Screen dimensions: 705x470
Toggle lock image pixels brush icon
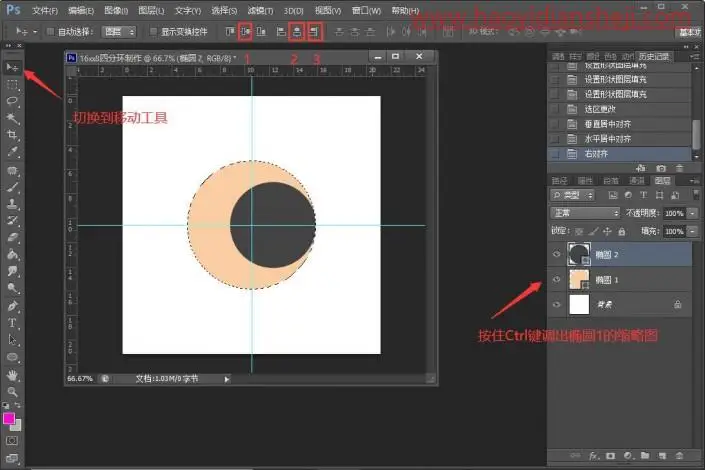pos(593,232)
